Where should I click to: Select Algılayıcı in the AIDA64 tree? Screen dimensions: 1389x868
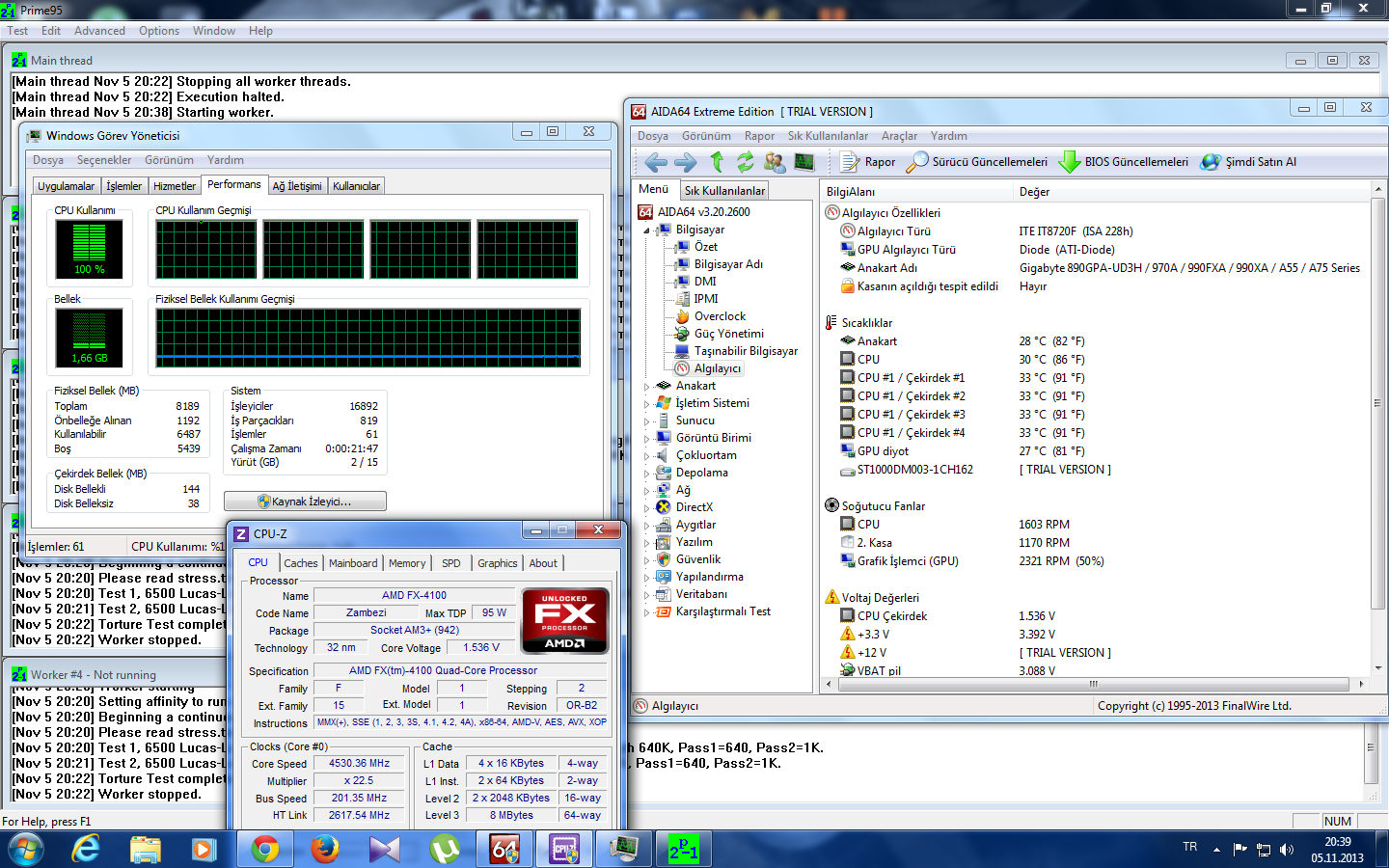tap(717, 368)
